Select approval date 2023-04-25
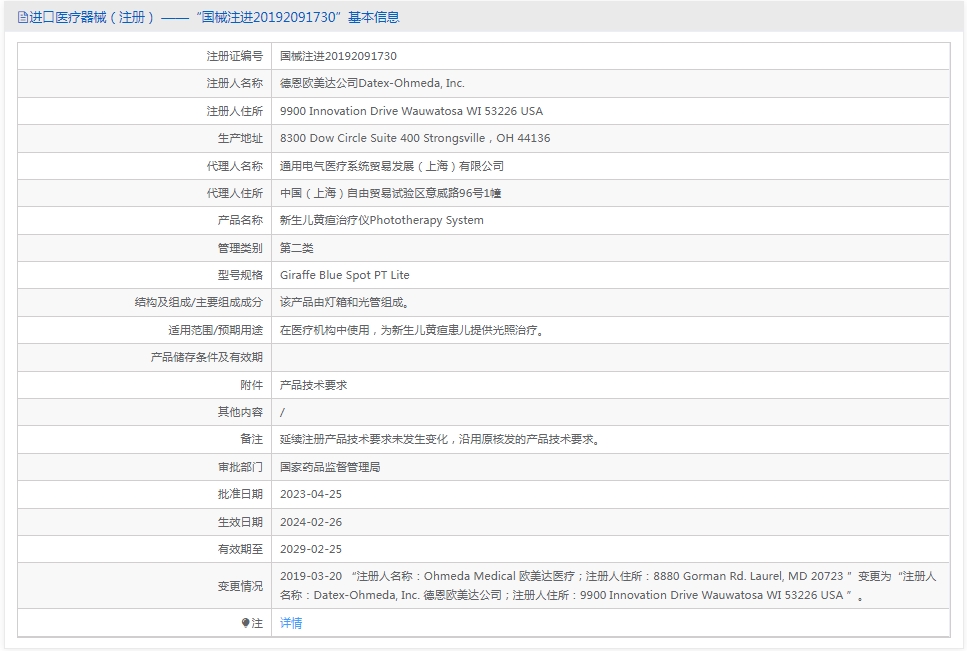This screenshot has height=651, width=967. [311, 494]
